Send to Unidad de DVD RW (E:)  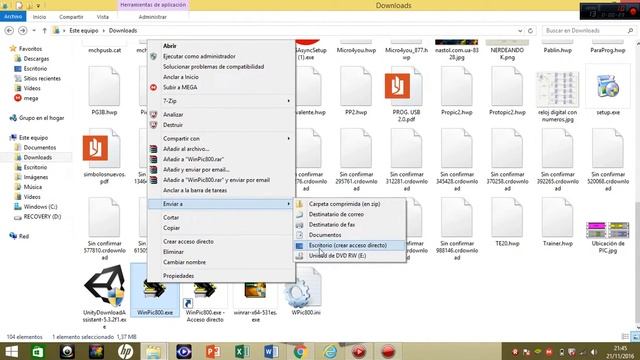350,256
